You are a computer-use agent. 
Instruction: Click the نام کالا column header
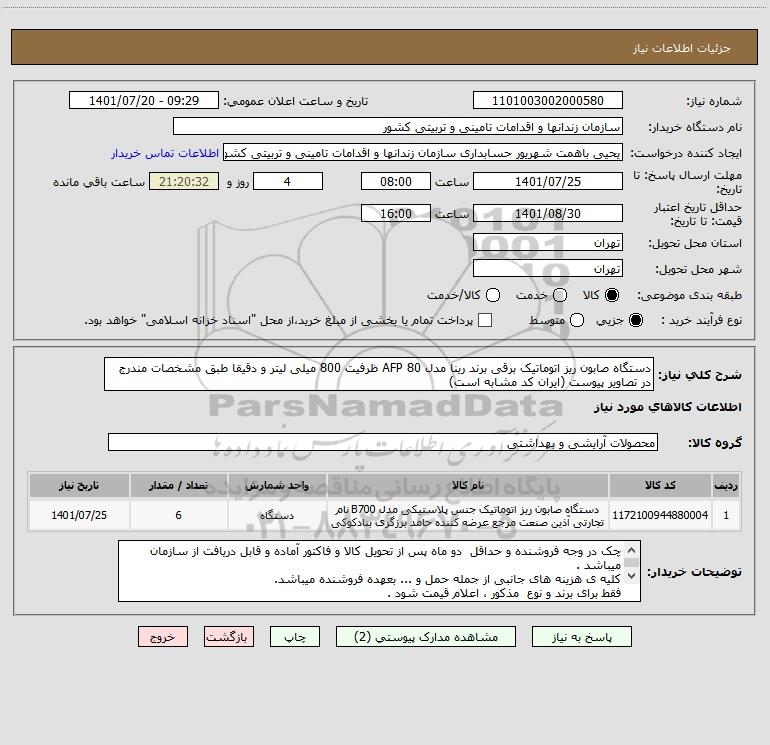click(468, 485)
